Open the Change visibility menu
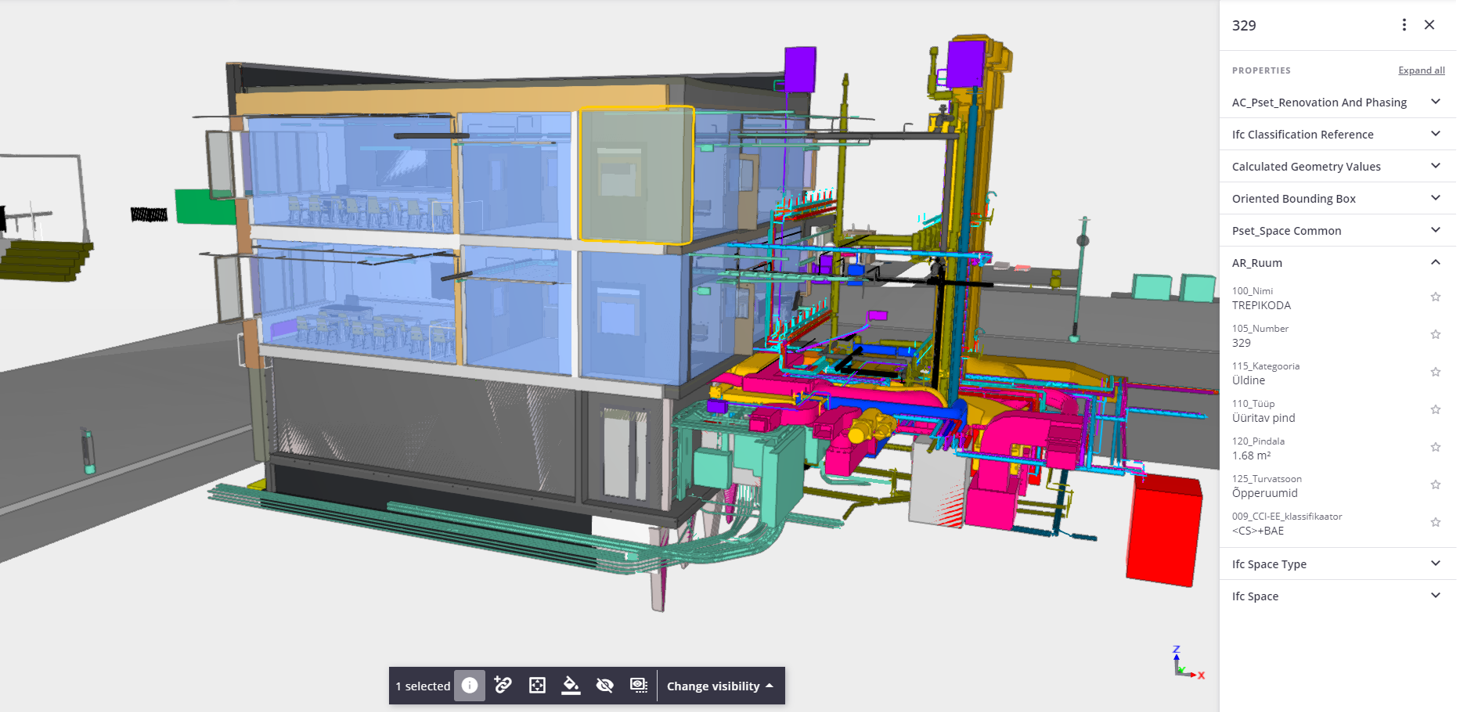The image size is (1457, 712). click(x=720, y=686)
